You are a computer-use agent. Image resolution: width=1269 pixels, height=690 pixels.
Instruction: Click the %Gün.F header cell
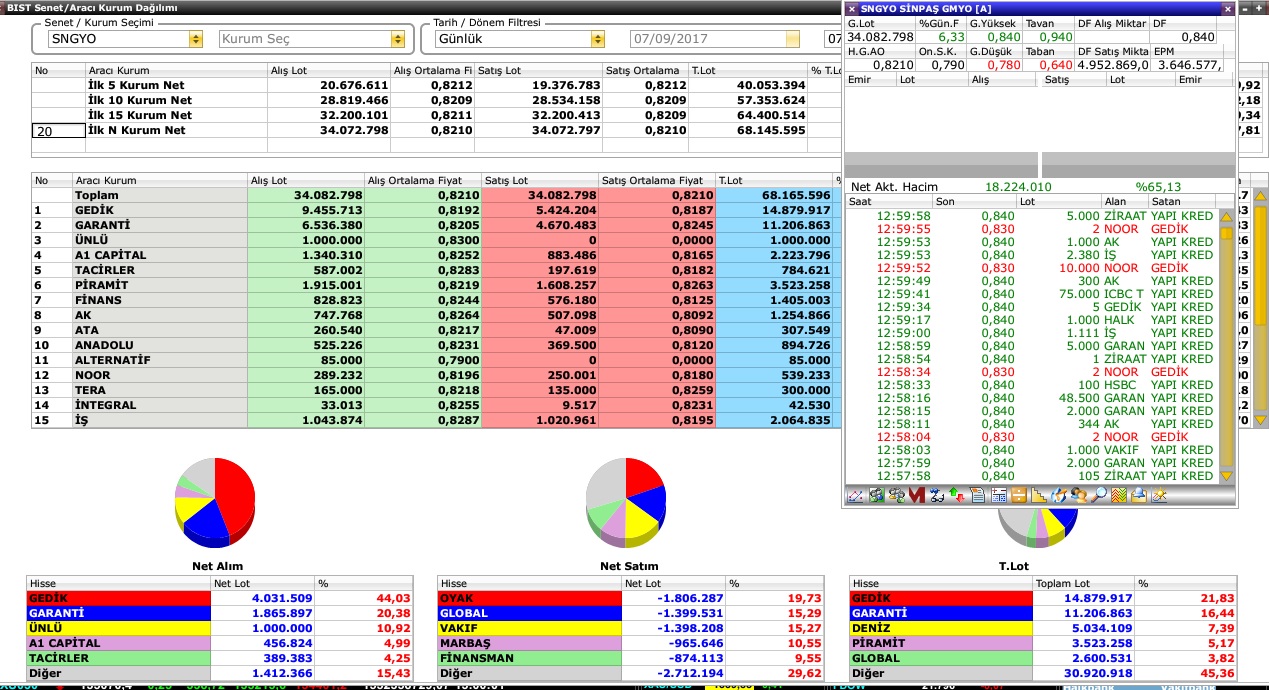pos(942,23)
